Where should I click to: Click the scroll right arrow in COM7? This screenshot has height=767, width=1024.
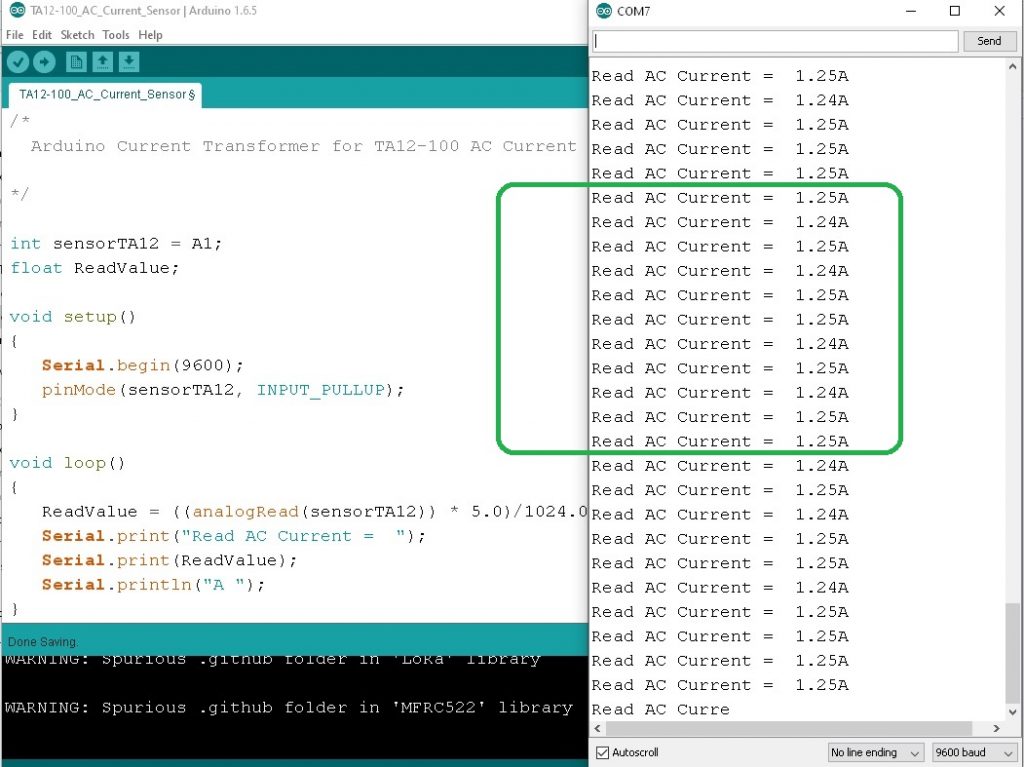coord(996,728)
